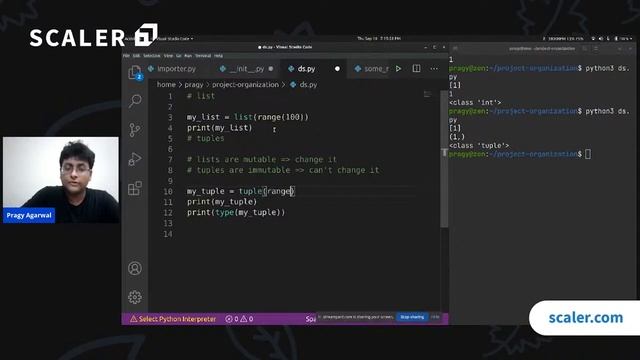Click line number 14 in the gutter
The width and height of the screenshot is (640, 360).
click(x=168, y=234)
